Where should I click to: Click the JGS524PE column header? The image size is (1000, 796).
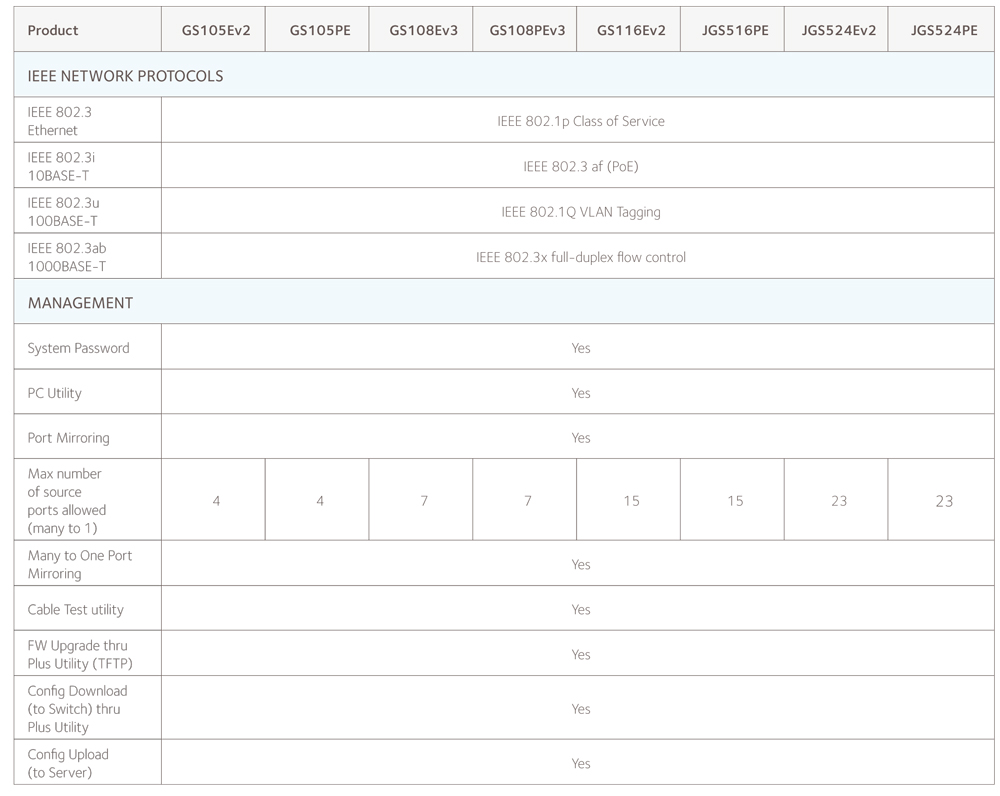click(x=943, y=30)
